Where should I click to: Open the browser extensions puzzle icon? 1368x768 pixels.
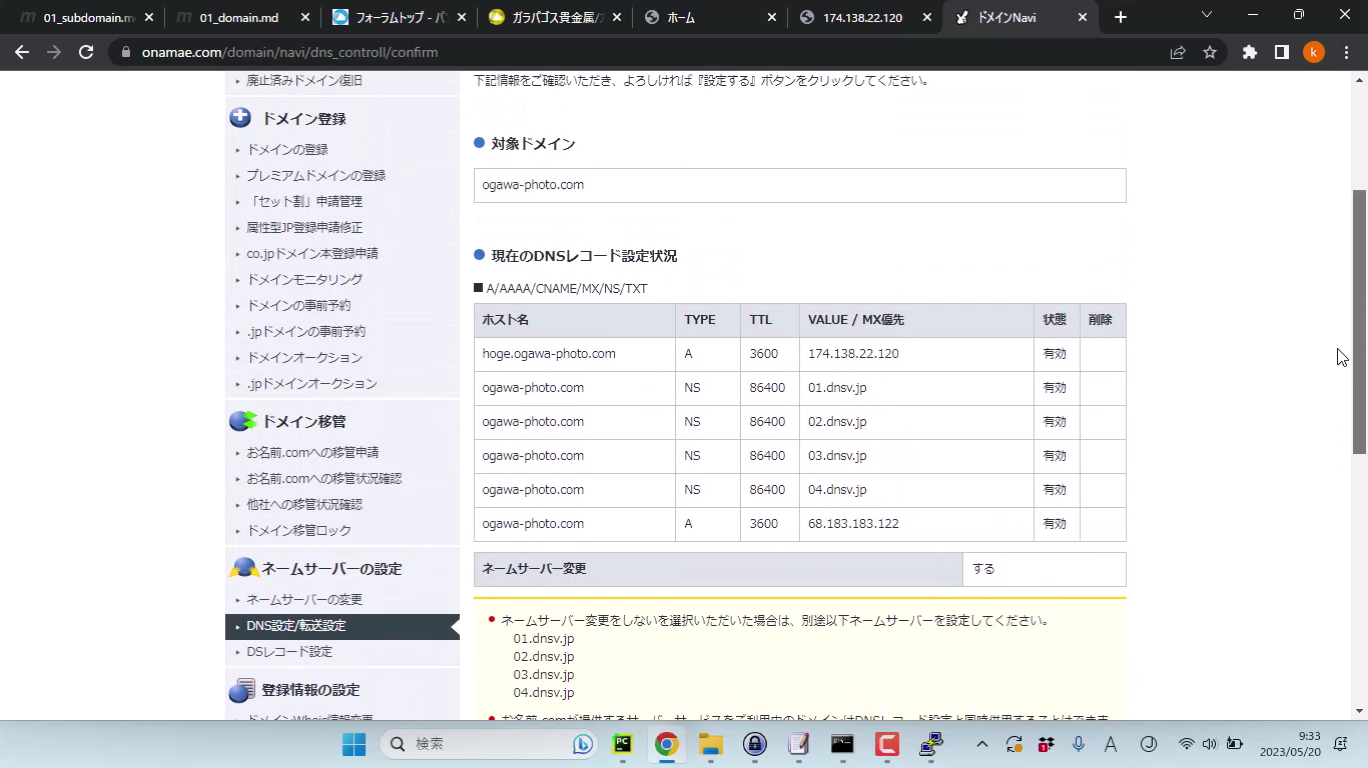point(1249,52)
